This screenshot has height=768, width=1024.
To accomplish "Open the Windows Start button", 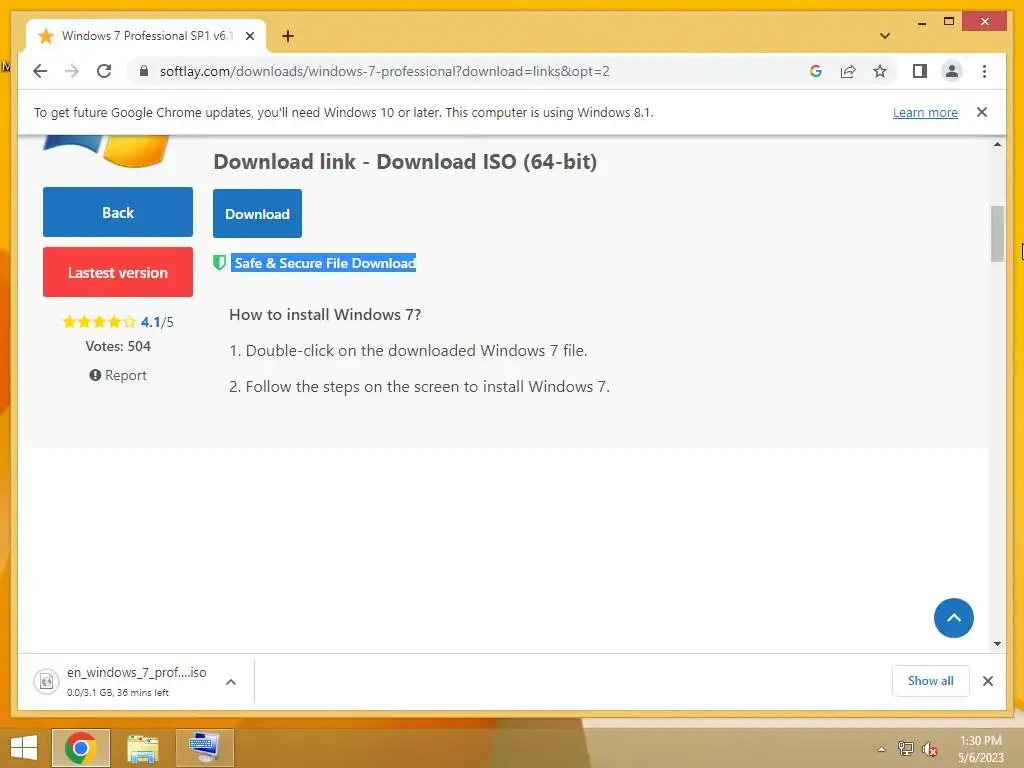I will coord(24,748).
